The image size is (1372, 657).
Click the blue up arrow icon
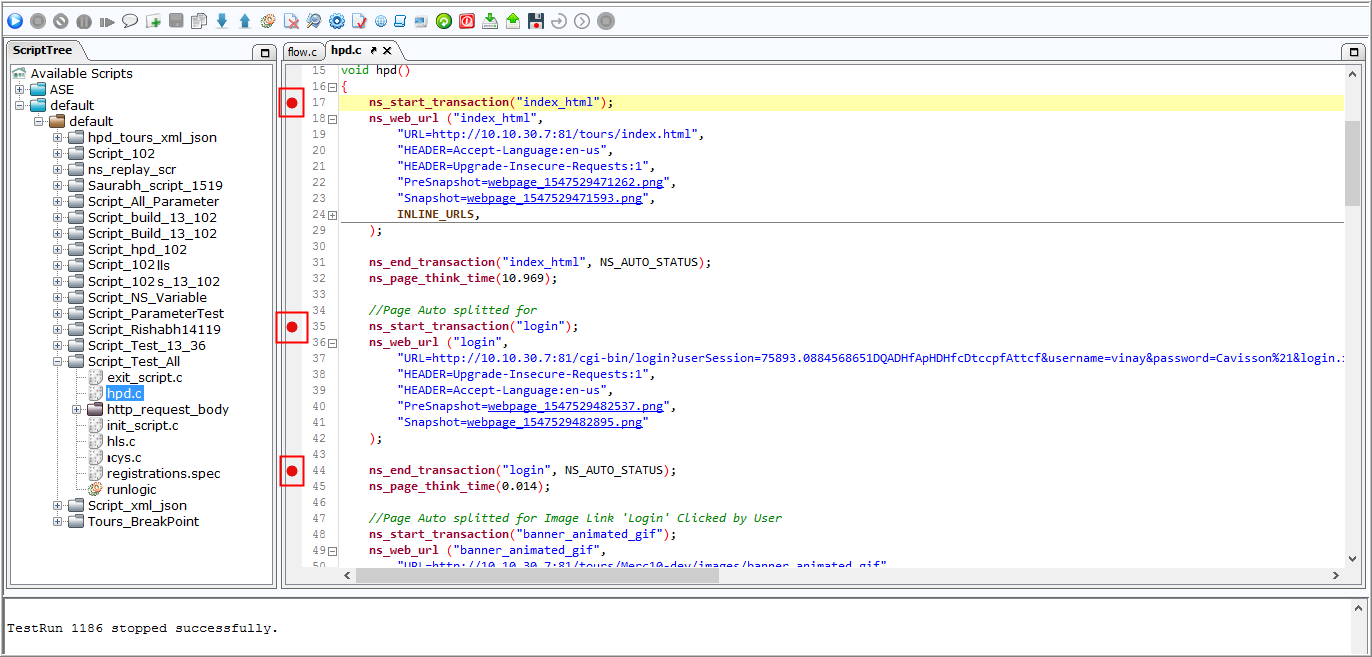(245, 21)
